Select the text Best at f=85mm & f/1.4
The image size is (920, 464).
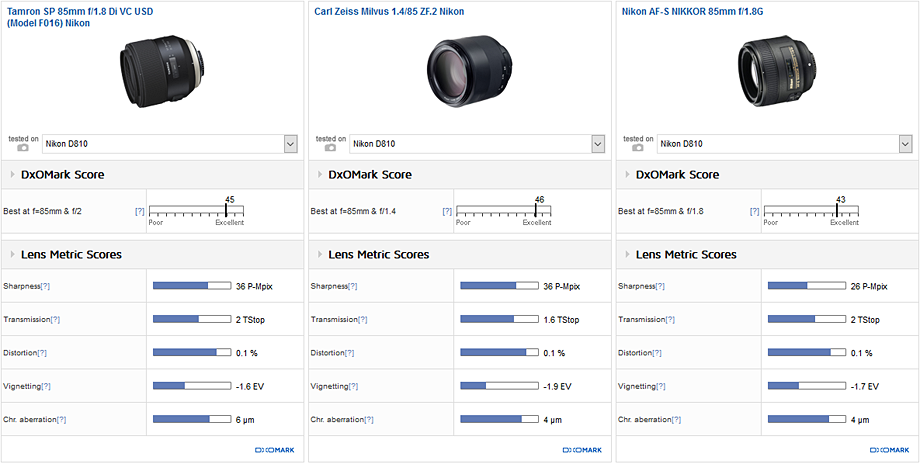click(x=353, y=211)
